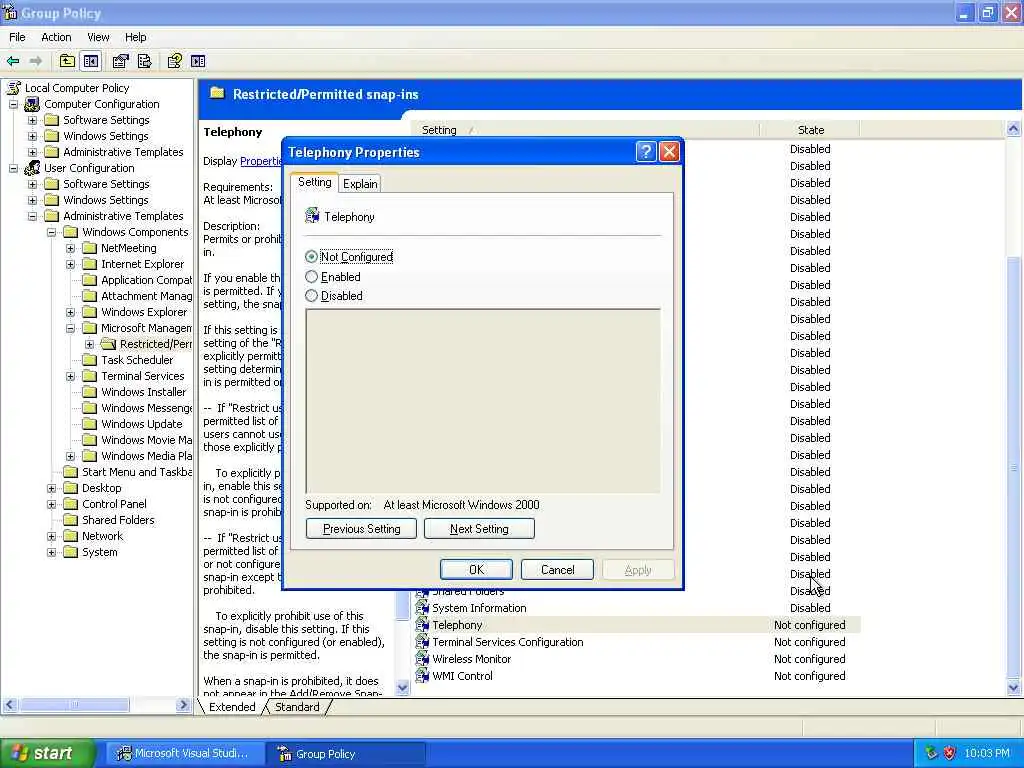The width and height of the screenshot is (1024, 768).
Task: Open the Action menu
Action: [56, 37]
